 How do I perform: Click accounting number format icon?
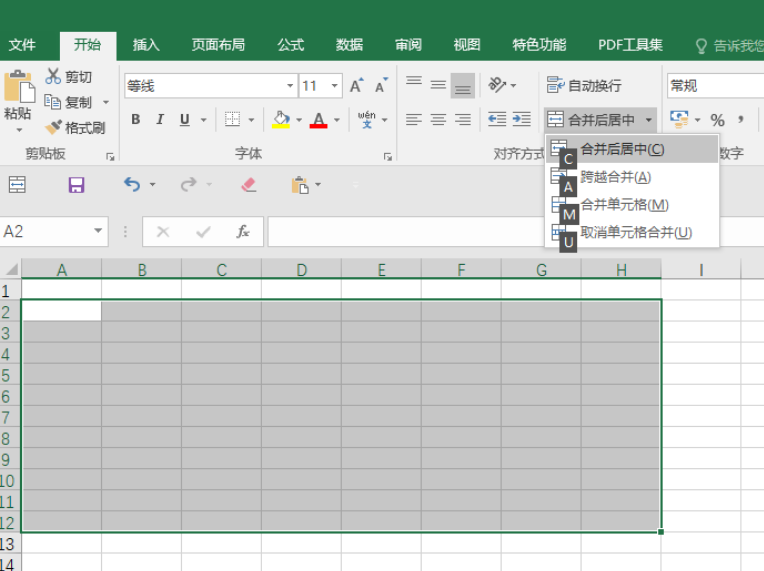point(679,119)
